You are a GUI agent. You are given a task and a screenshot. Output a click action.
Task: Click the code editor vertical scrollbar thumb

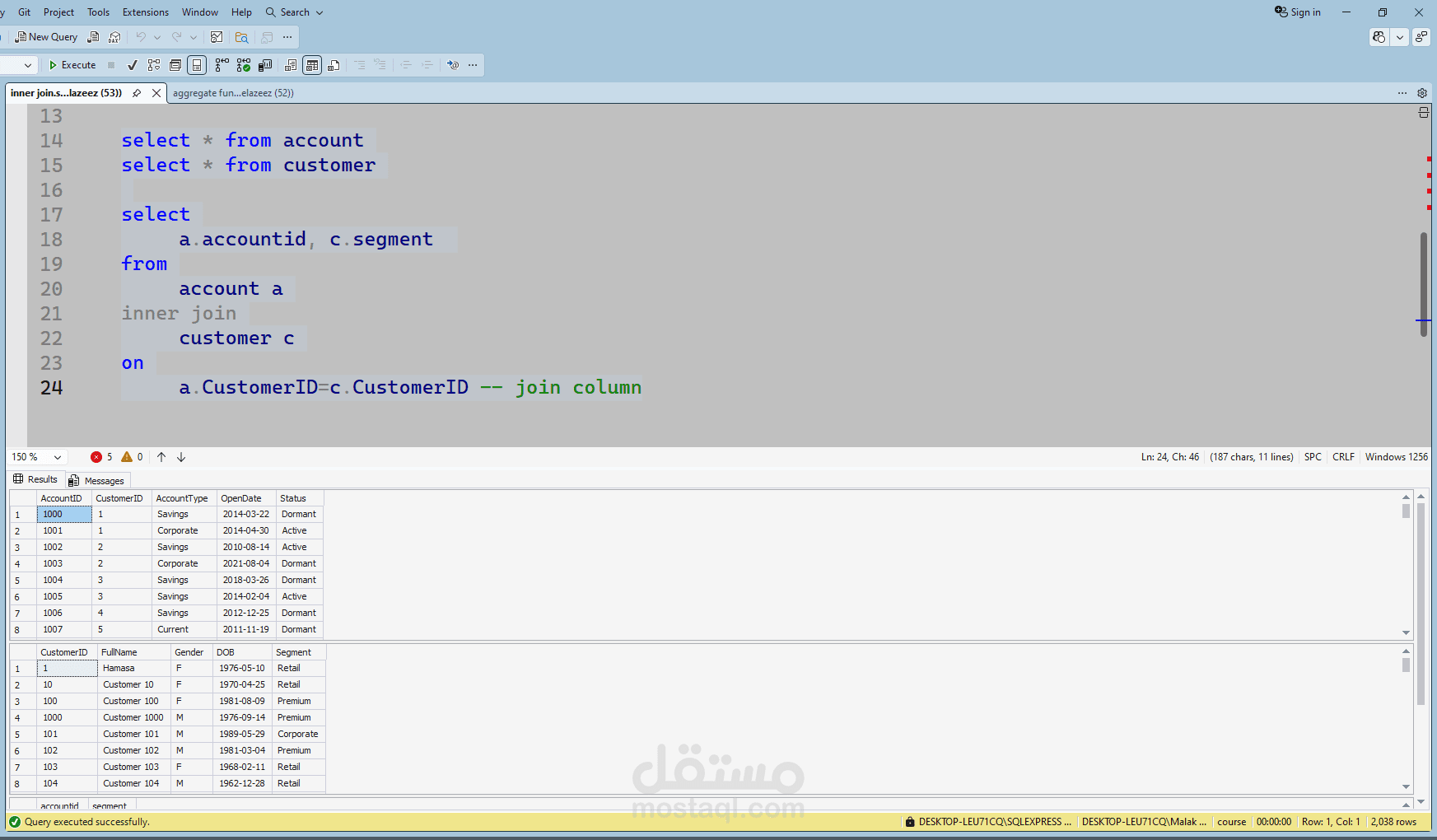1424,283
